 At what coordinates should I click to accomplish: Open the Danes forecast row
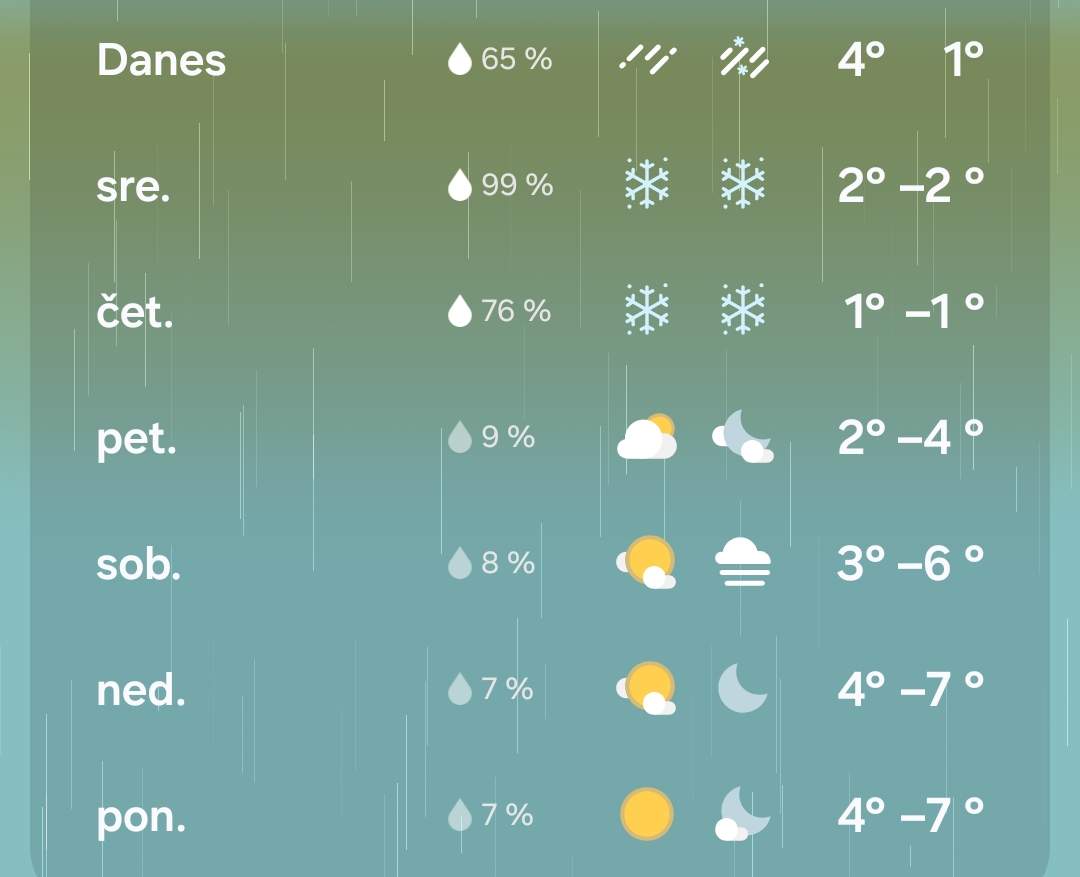(161, 60)
